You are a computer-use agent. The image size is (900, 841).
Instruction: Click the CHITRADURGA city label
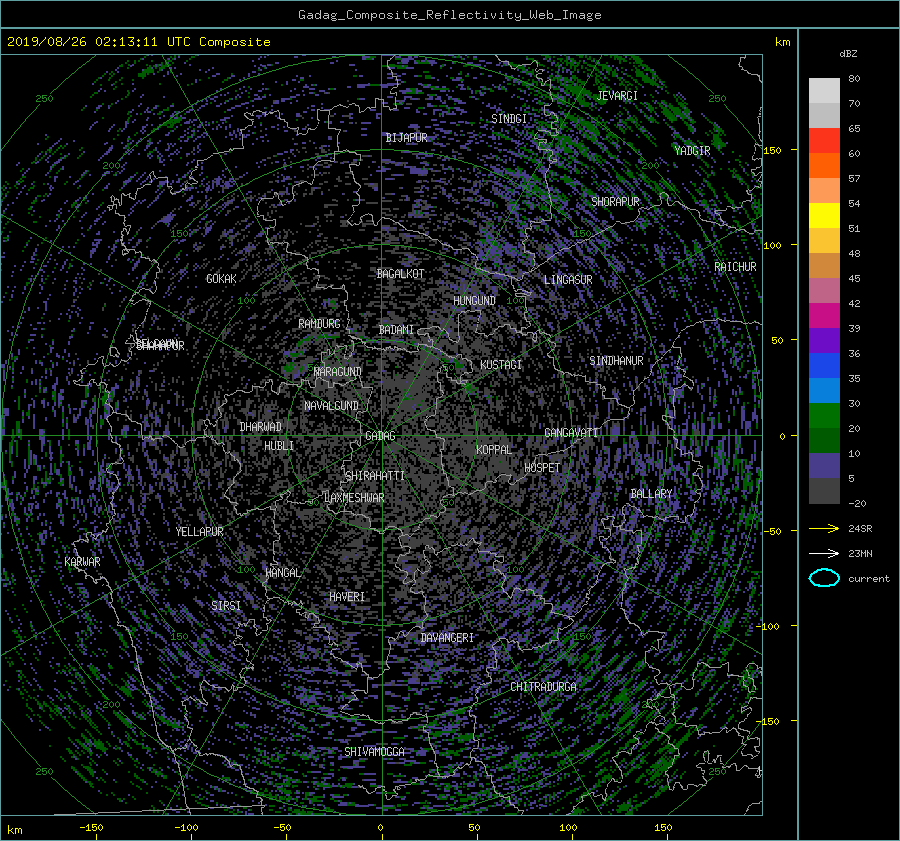click(543, 687)
